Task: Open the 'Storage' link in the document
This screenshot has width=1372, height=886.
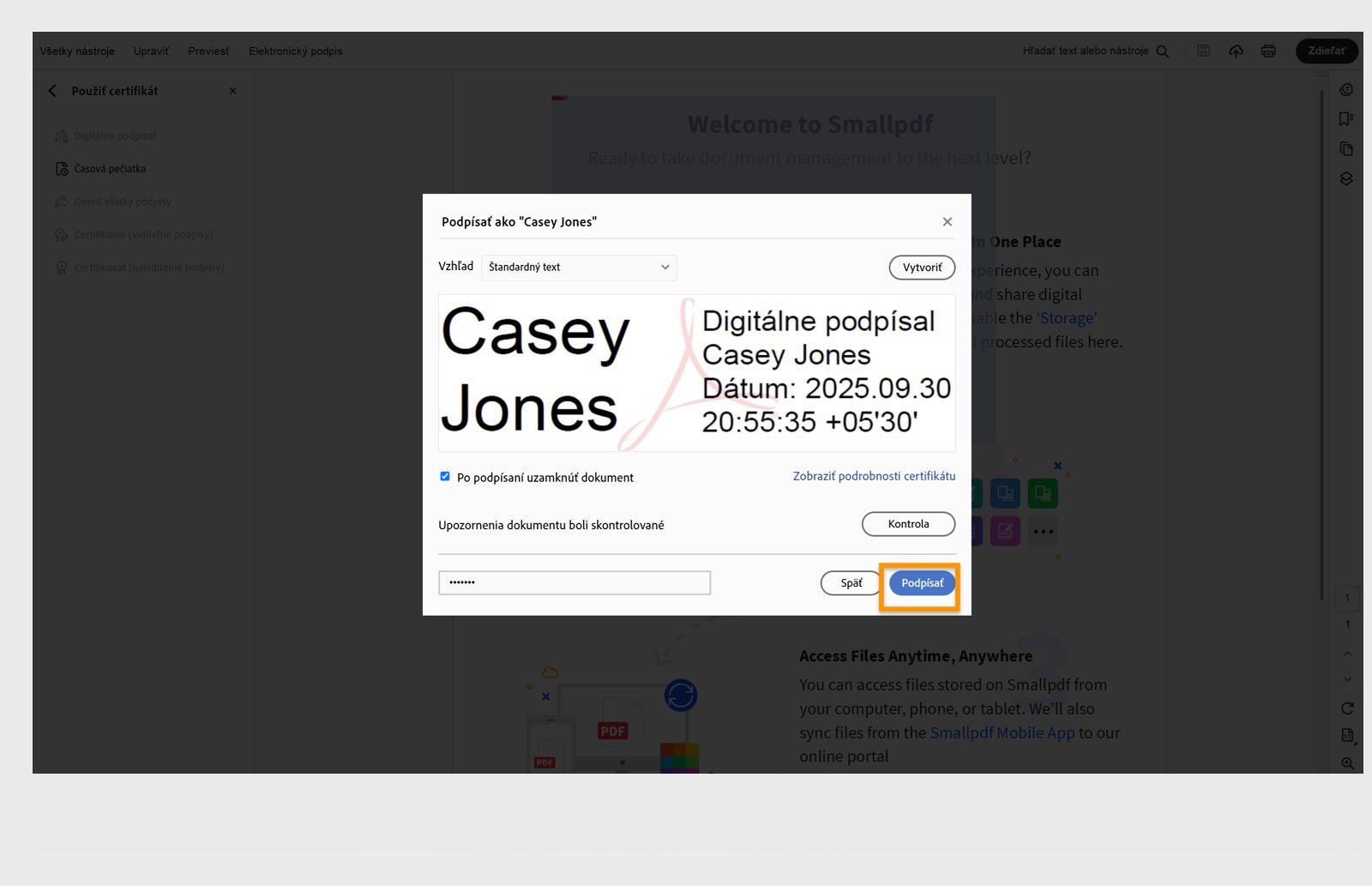Action: click(1067, 318)
